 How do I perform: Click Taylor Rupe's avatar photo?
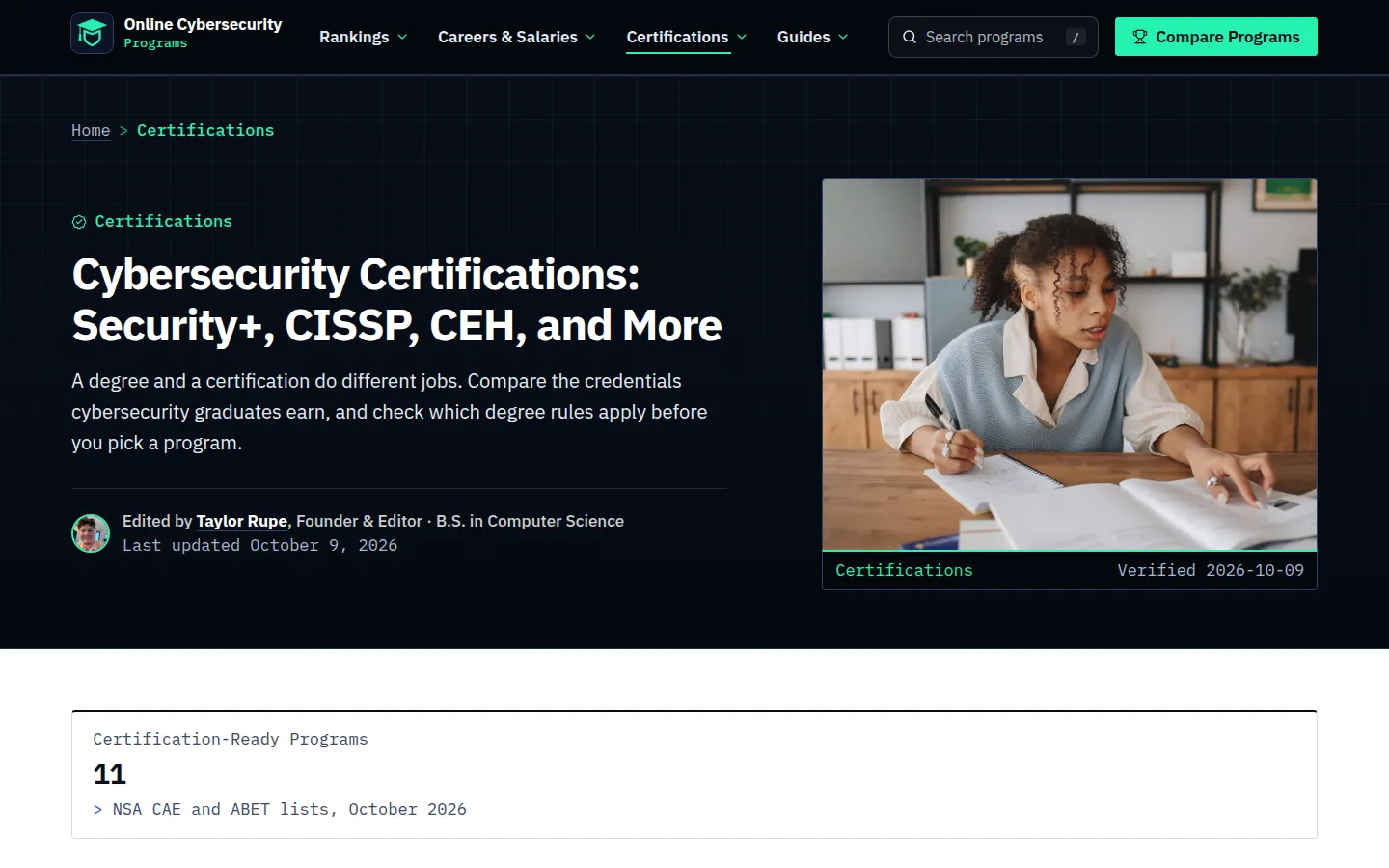tap(91, 533)
